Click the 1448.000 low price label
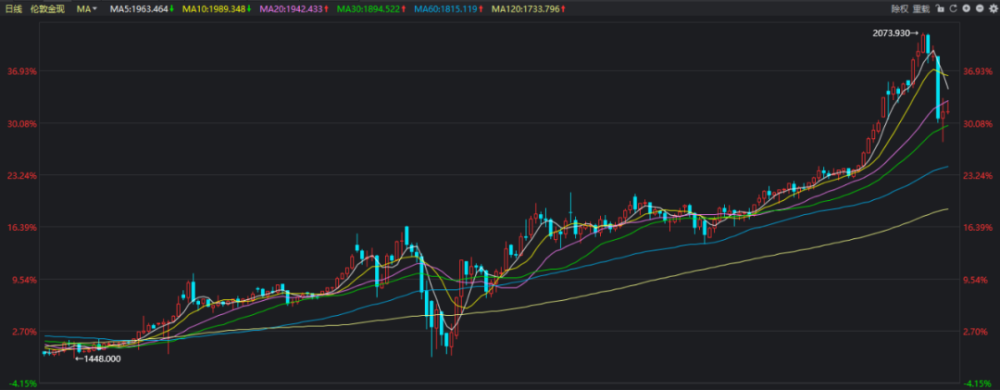The height and width of the screenshot is (390, 1000). (x=102, y=359)
